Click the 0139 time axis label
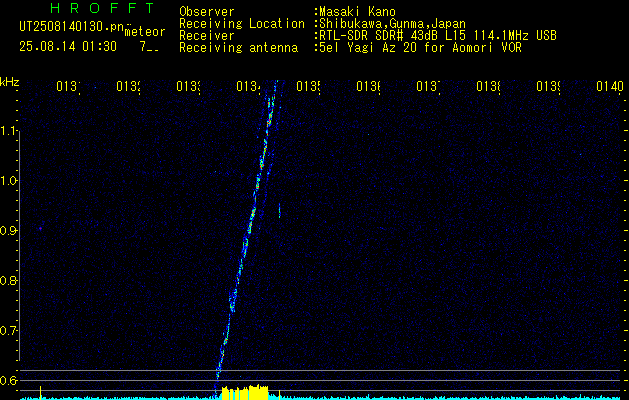The height and width of the screenshot is (400, 629). (x=548, y=86)
